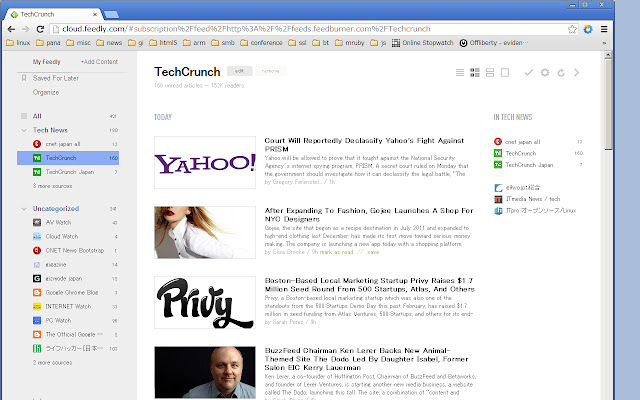Refresh the TechCrunch feed icon

[x=561, y=73]
